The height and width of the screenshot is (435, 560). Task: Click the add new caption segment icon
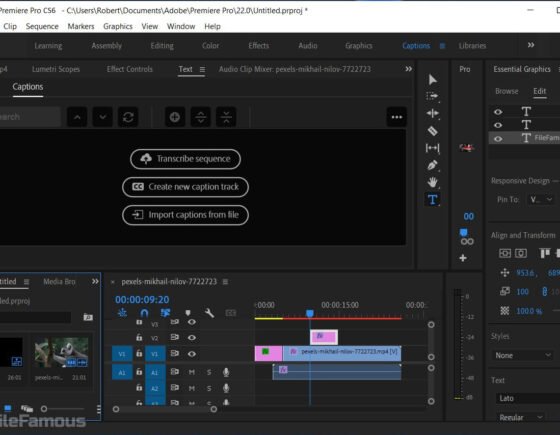[175, 117]
